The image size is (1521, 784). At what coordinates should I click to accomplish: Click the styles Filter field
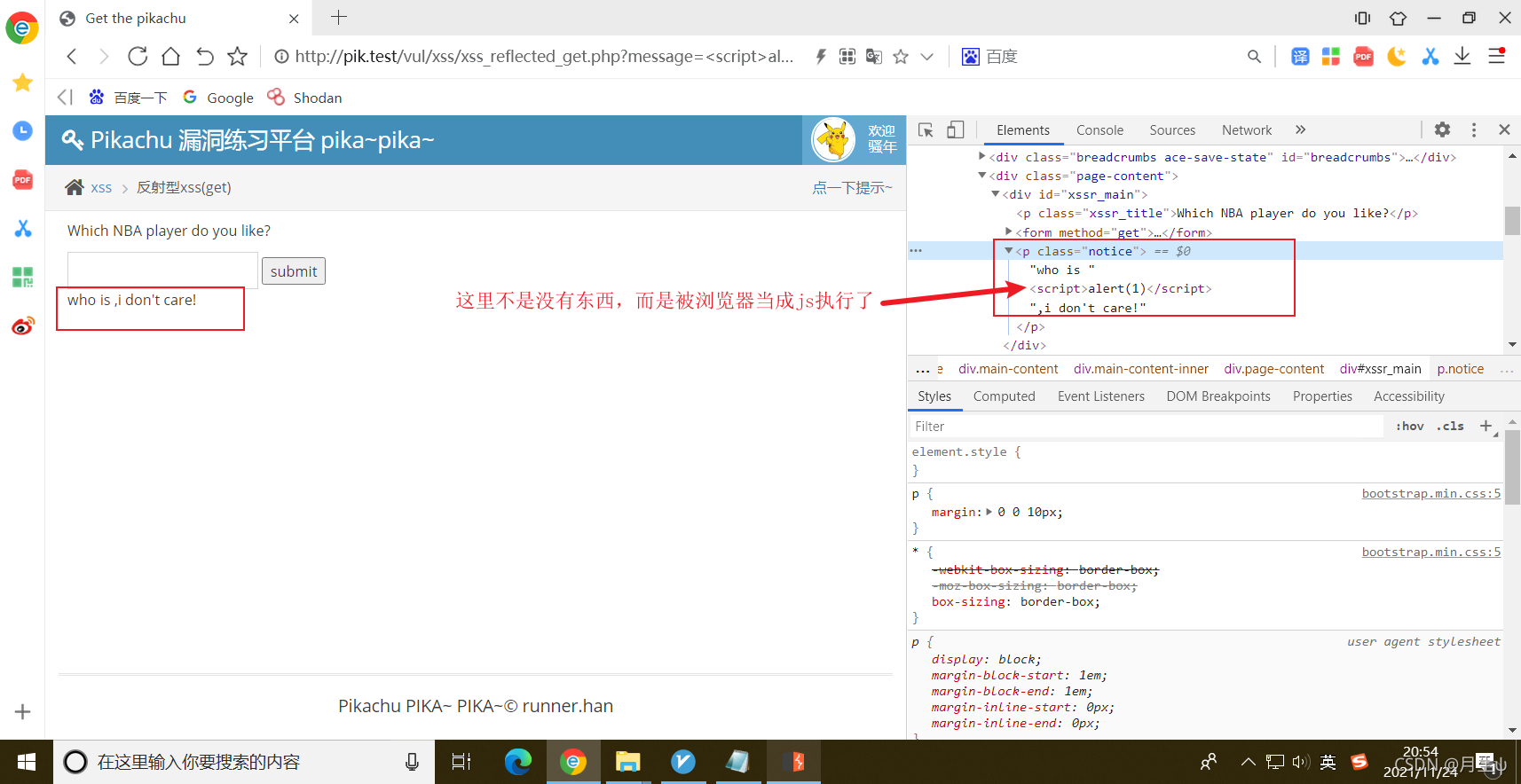(1147, 427)
